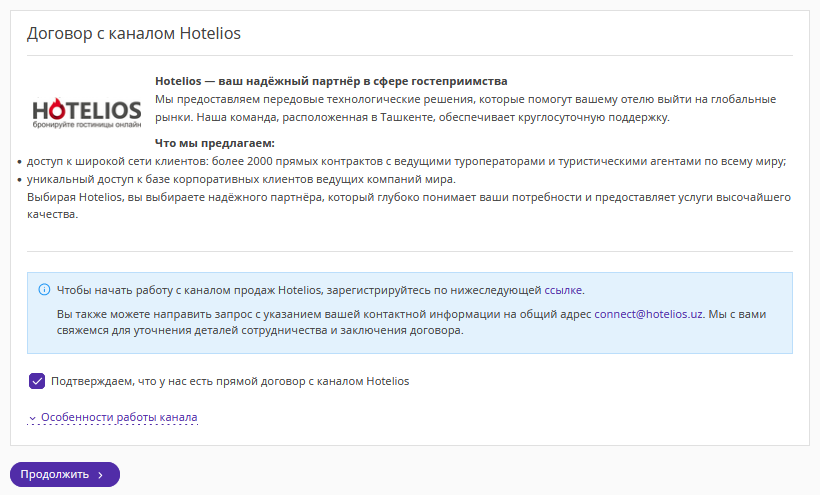
Task: Click the checkbox label about direct contract
Action: pyautogui.click(x=230, y=381)
